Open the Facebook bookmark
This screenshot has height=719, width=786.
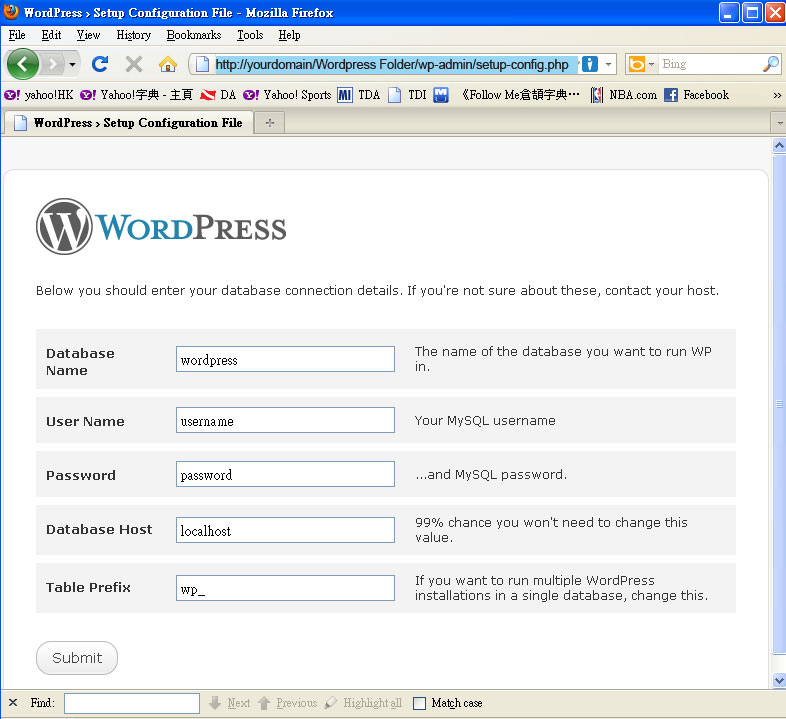pyautogui.click(x=697, y=95)
